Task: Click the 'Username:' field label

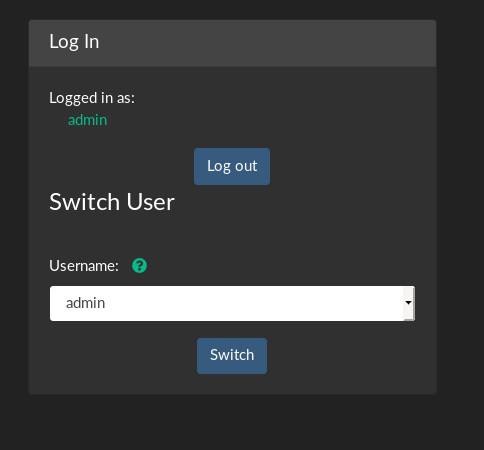Action: click(x=84, y=266)
